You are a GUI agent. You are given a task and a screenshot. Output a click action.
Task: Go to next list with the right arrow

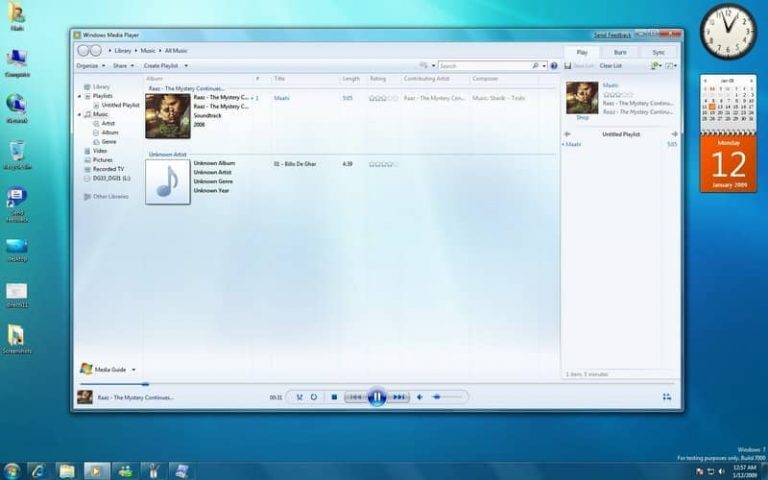pyautogui.click(x=674, y=134)
